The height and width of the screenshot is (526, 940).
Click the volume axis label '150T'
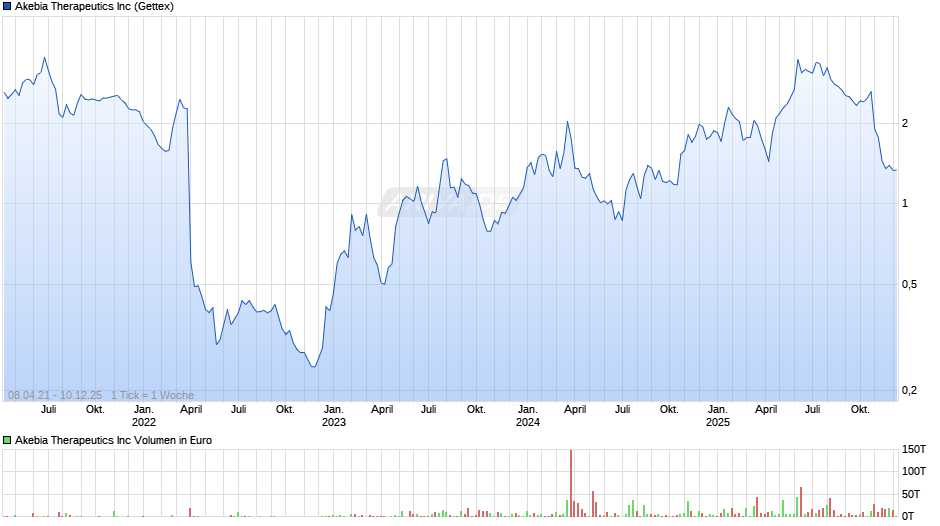(914, 449)
